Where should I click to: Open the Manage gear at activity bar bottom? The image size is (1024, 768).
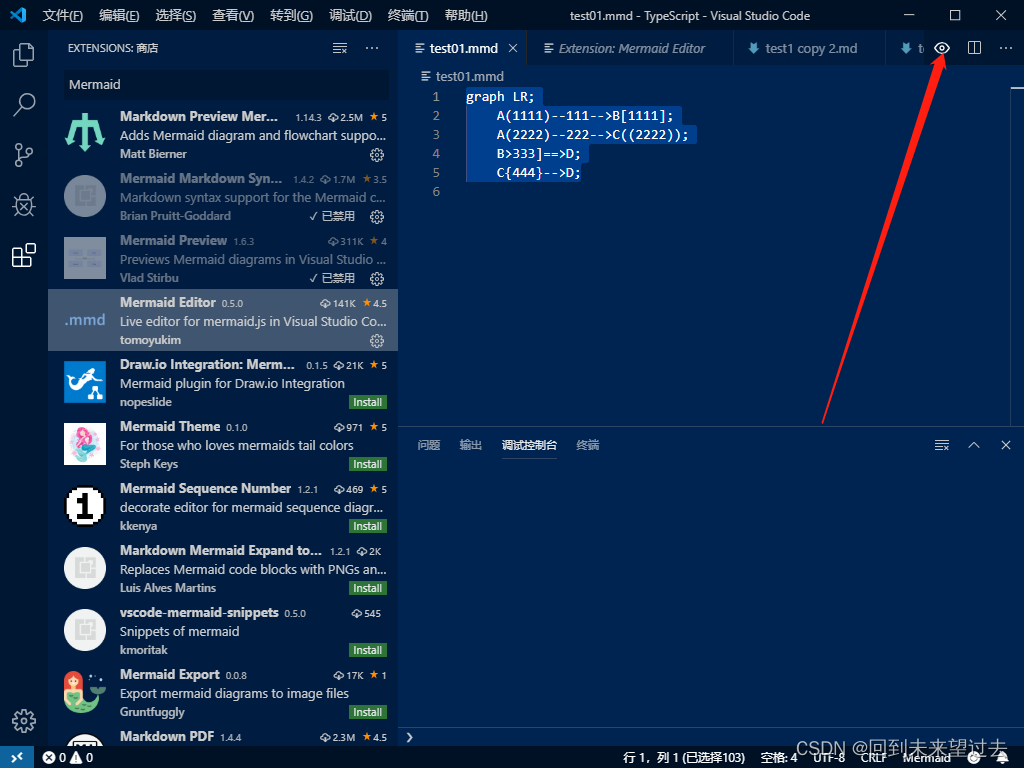pos(23,720)
